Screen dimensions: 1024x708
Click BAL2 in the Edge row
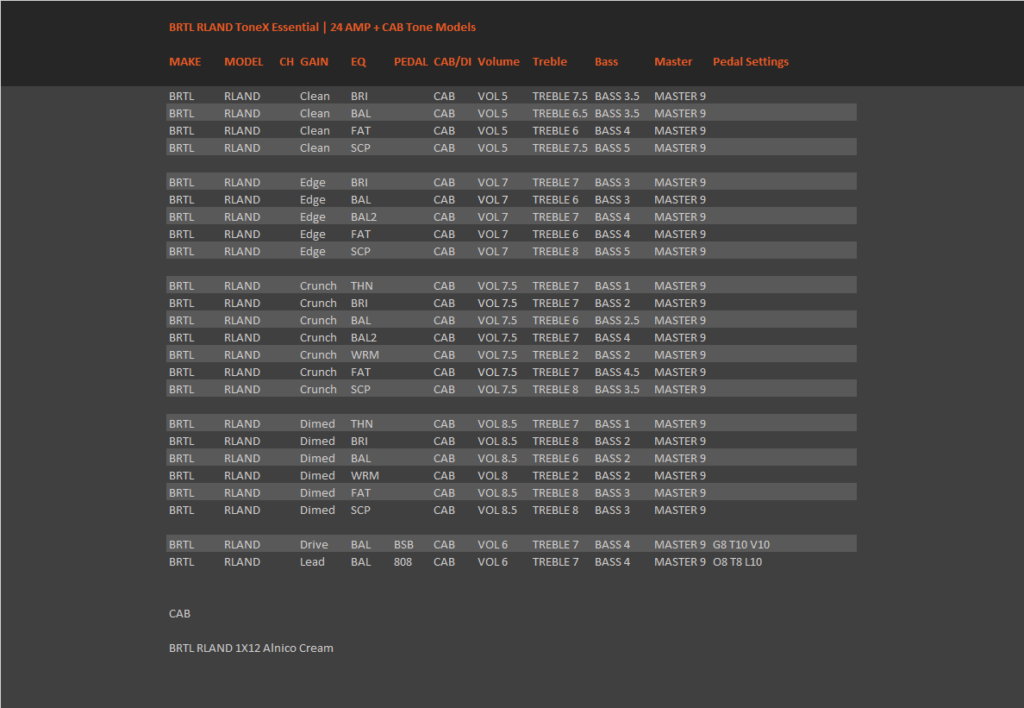[x=364, y=217]
